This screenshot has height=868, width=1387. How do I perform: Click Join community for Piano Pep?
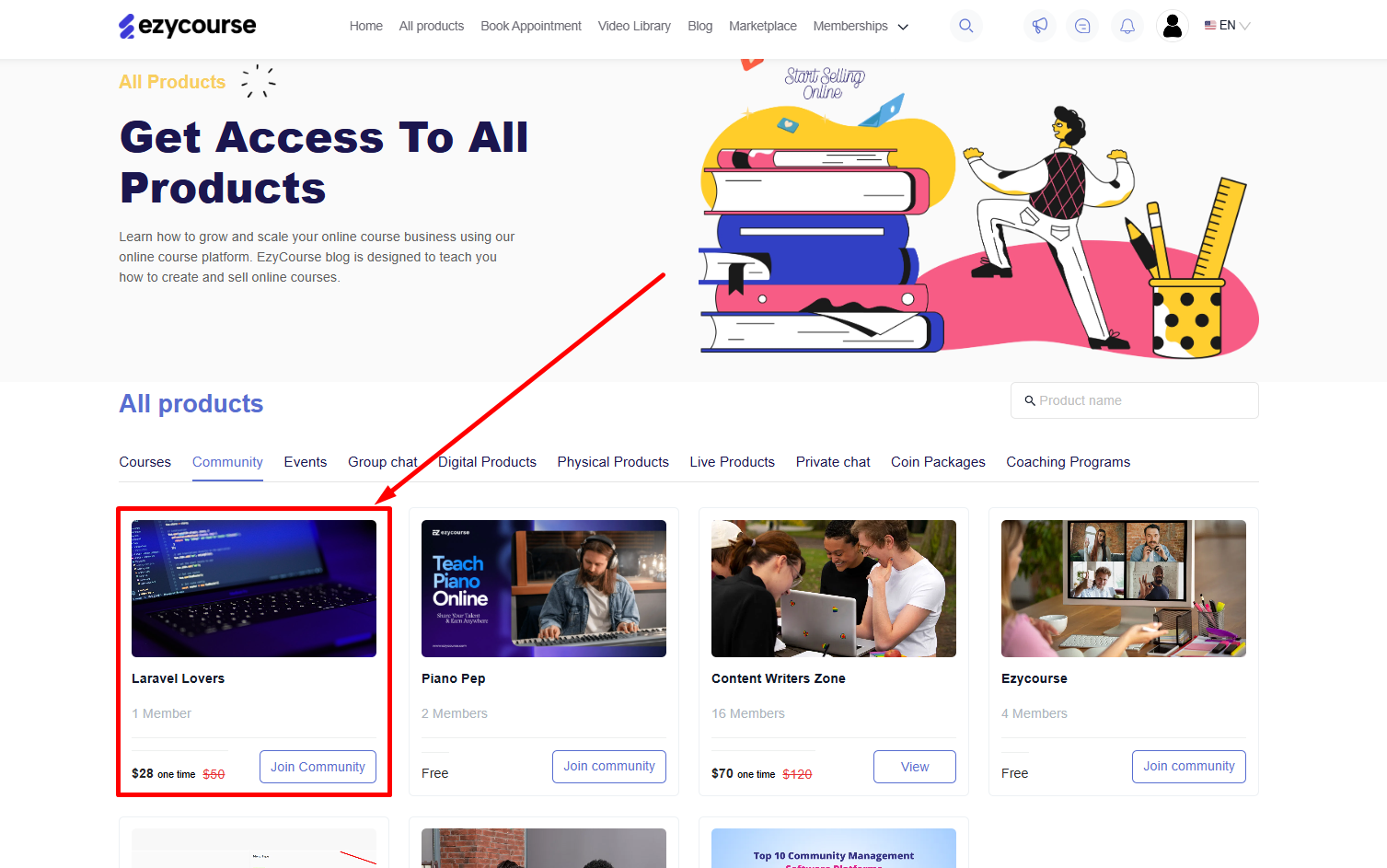(609, 767)
